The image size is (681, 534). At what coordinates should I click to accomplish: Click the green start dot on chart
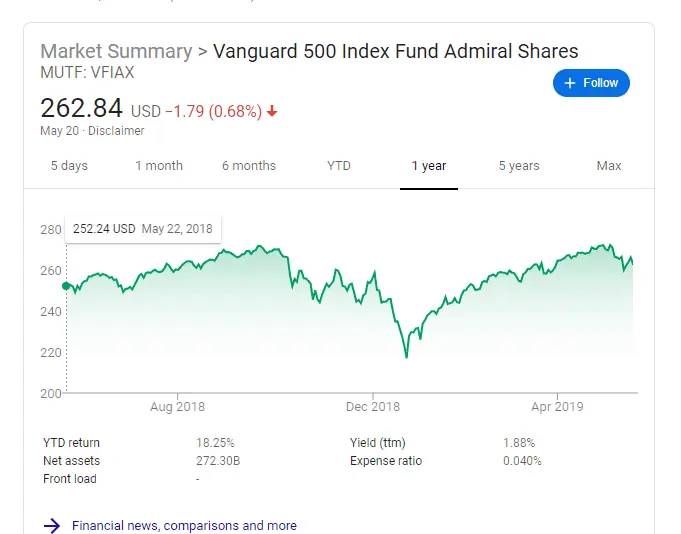pyautogui.click(x=66, y=286)
